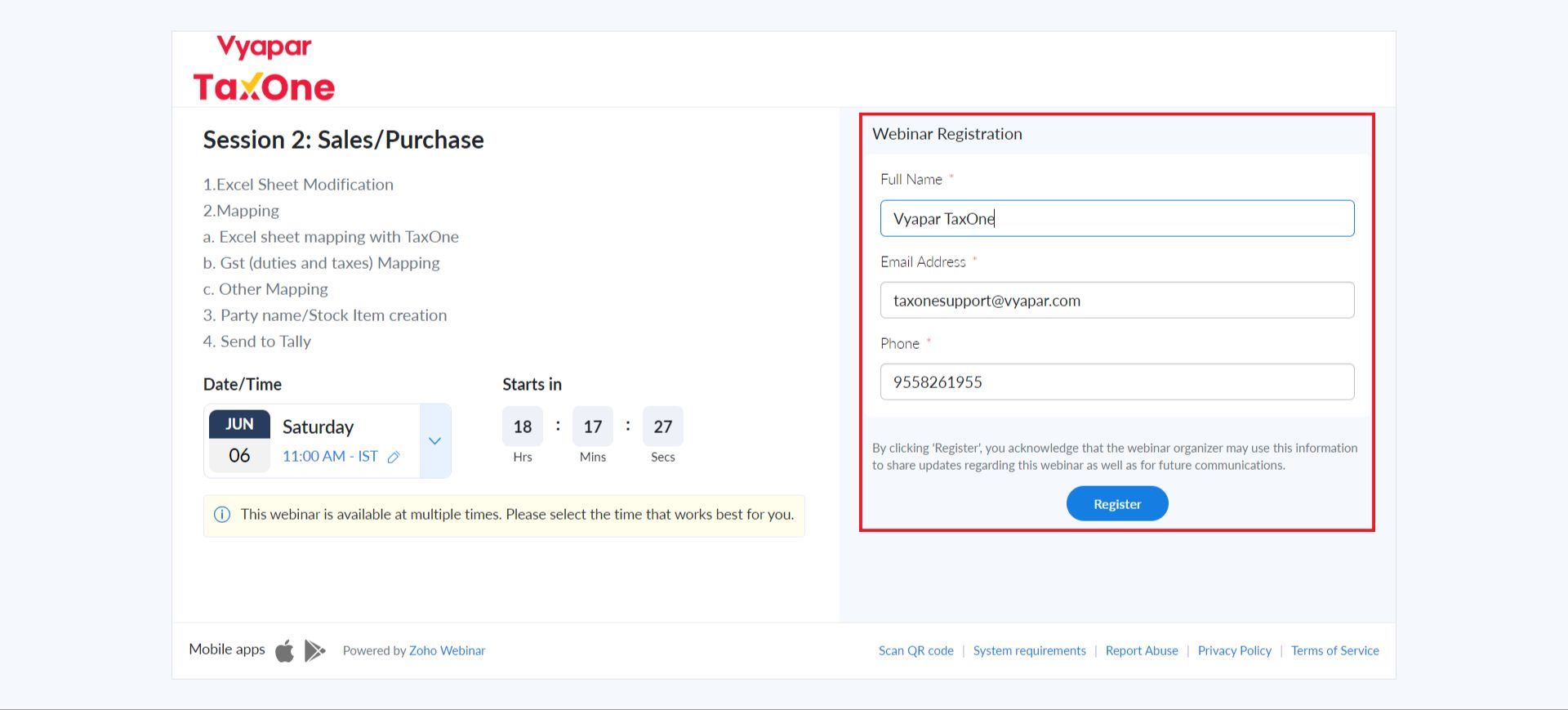Click the "c. Other Mapping" agenda line
The height and width of the screenshot is (710, 1568).
pos(265,289)
